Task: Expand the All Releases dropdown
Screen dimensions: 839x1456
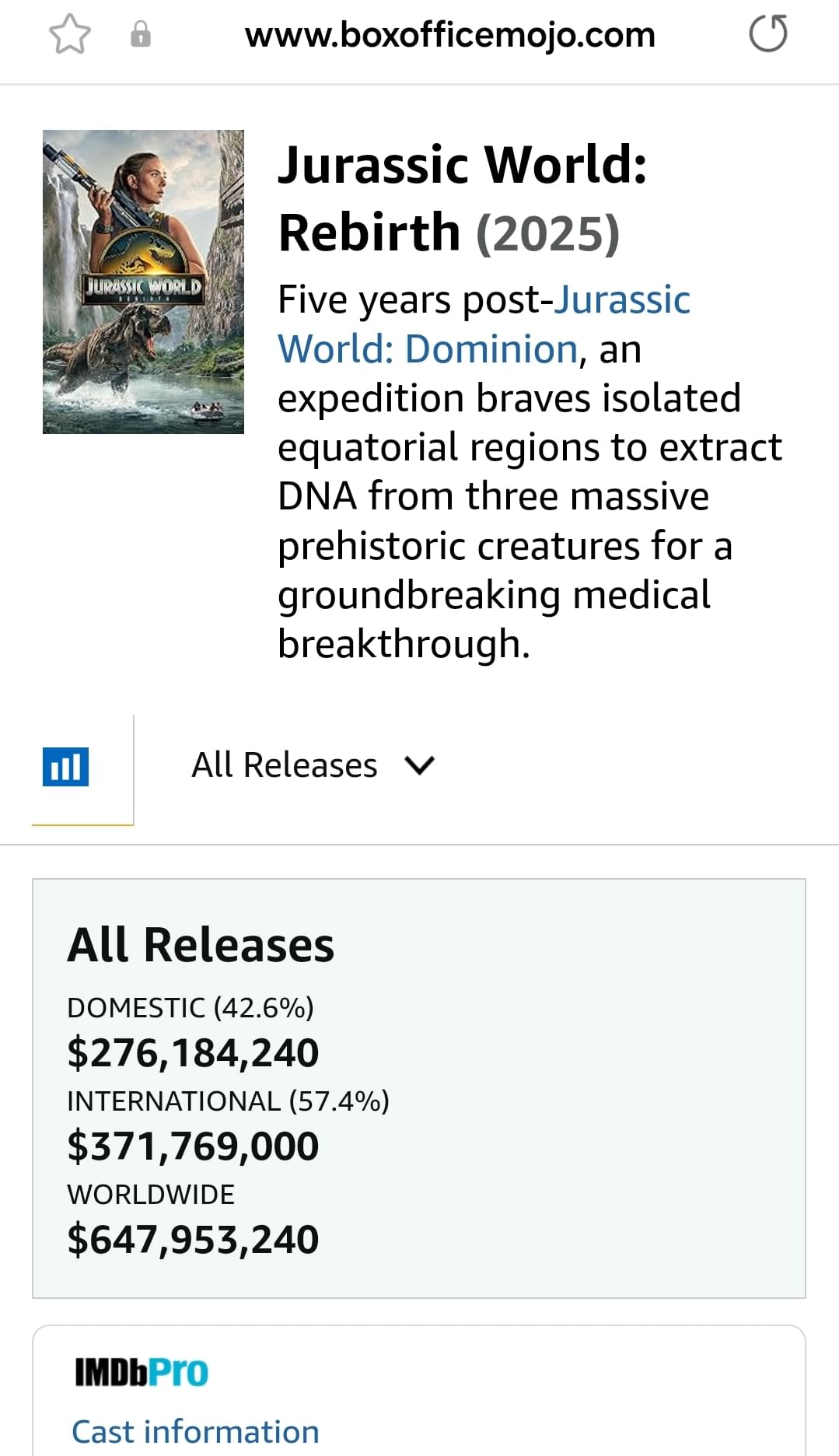Action: 313,765
